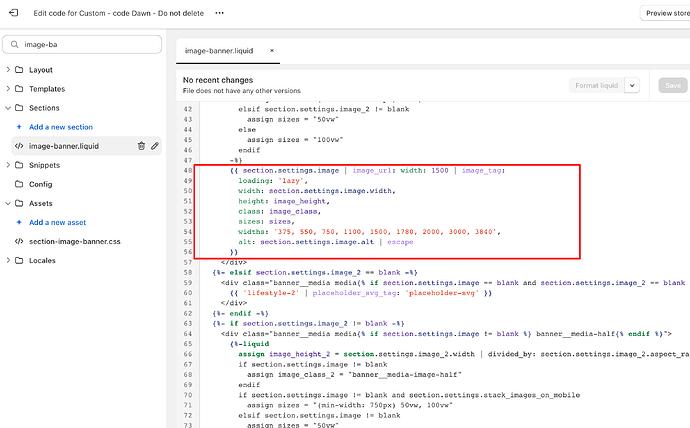Image resolution: width=690 pixels, height=428 pixels.
Task: Click the Format liquid button
Action: (596, 86)
